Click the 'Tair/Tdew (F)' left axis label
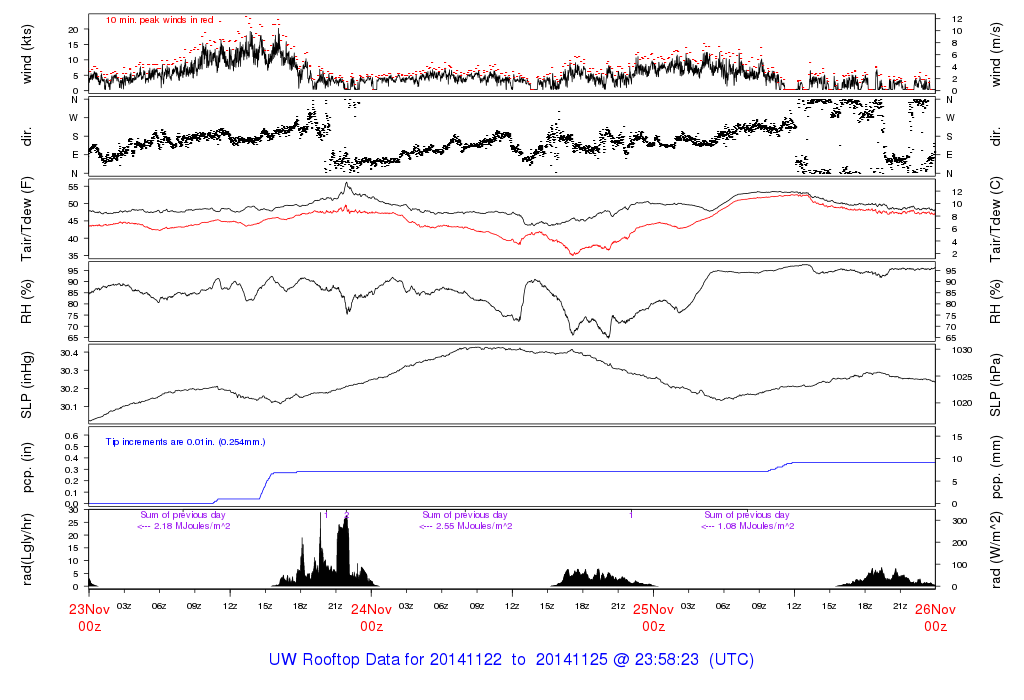Viewport: 1024px width, 700px height. click(27, 219)
